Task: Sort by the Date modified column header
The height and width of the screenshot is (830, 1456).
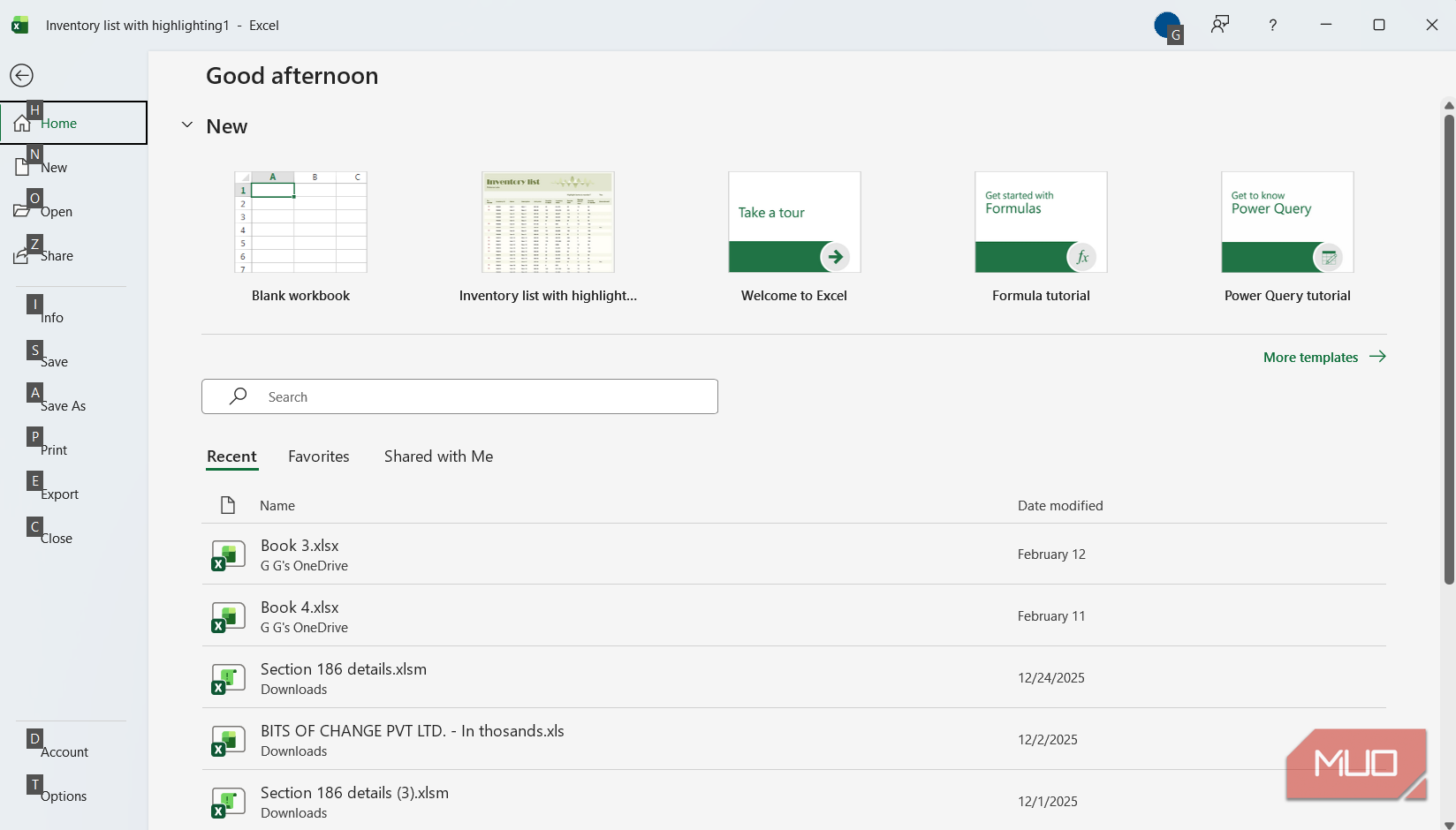Action: [1060, 506]
